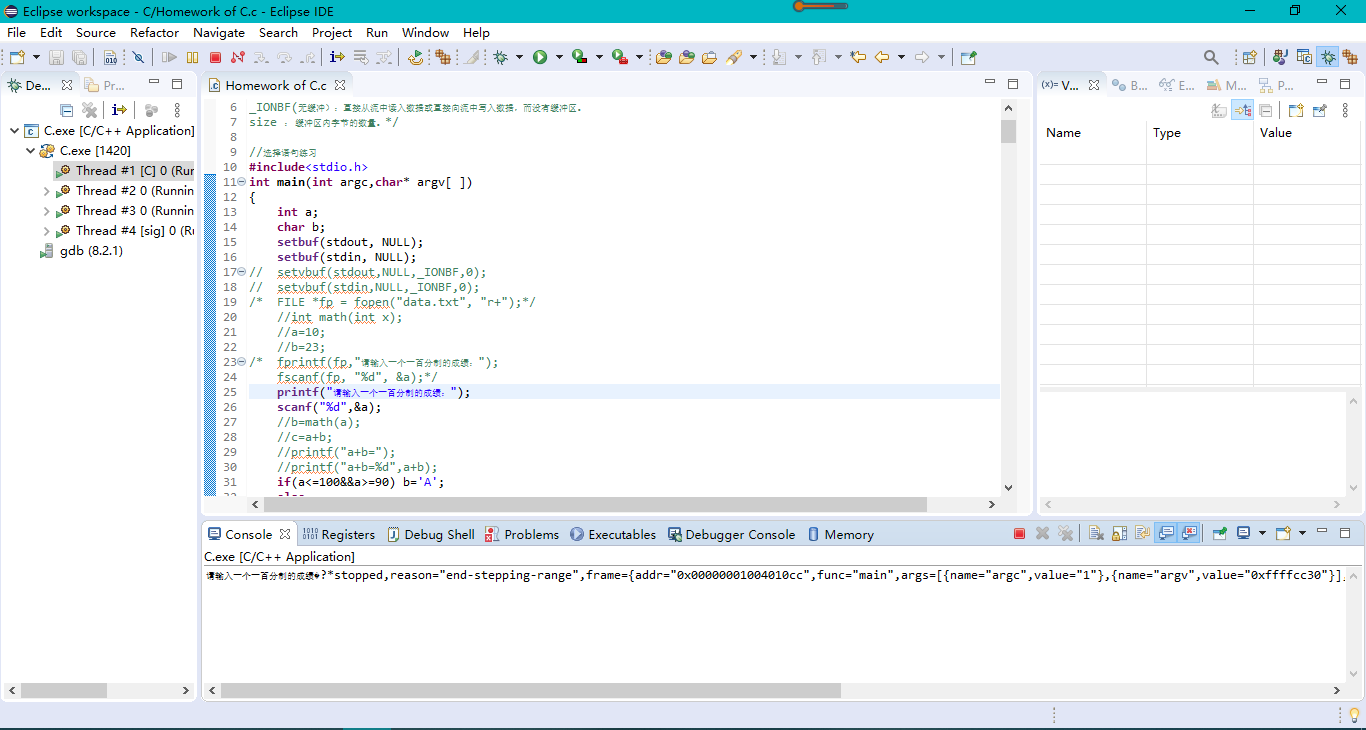This screenshot has height=730, width=1366.
Task: Select gdb (8.2.1) entry in the Debug view
Action: (x=91, y=251)
